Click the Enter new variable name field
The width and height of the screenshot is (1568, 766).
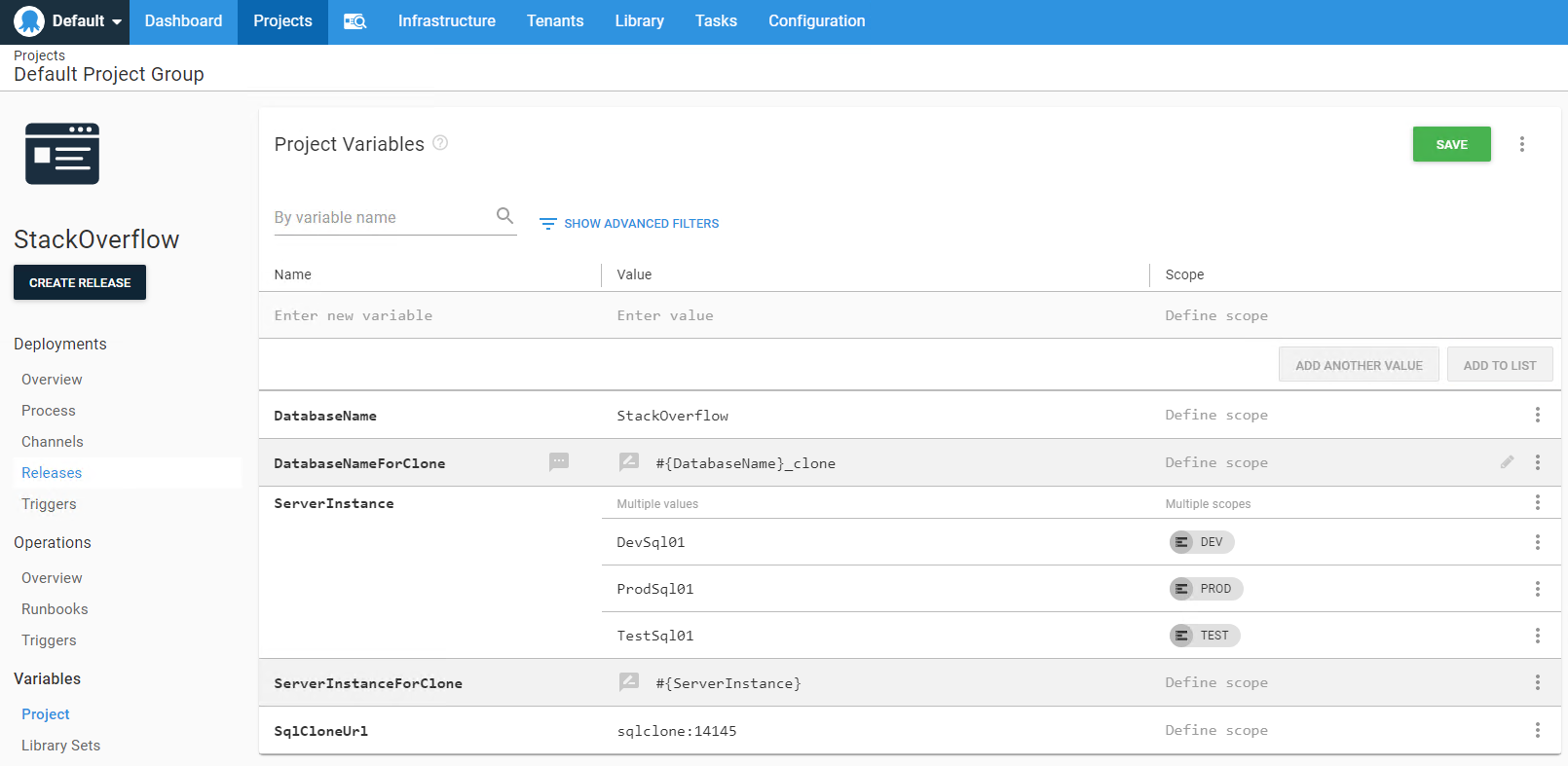(x=429, y=315)
